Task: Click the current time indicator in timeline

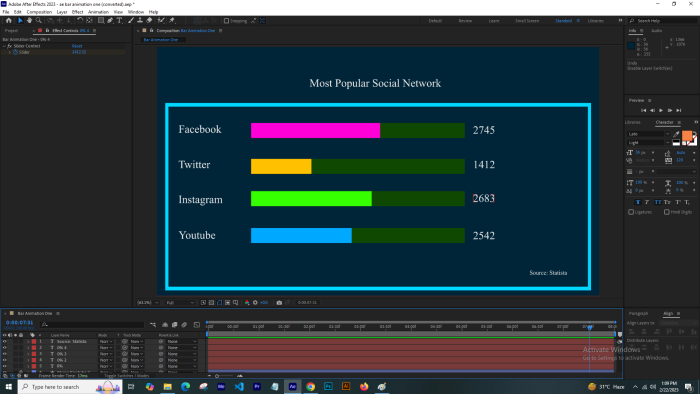Action: [590, 328]
